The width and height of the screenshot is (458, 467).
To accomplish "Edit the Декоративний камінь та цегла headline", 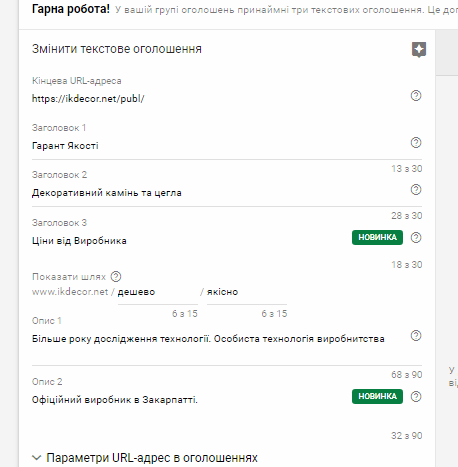I will (x=218, y=193).
